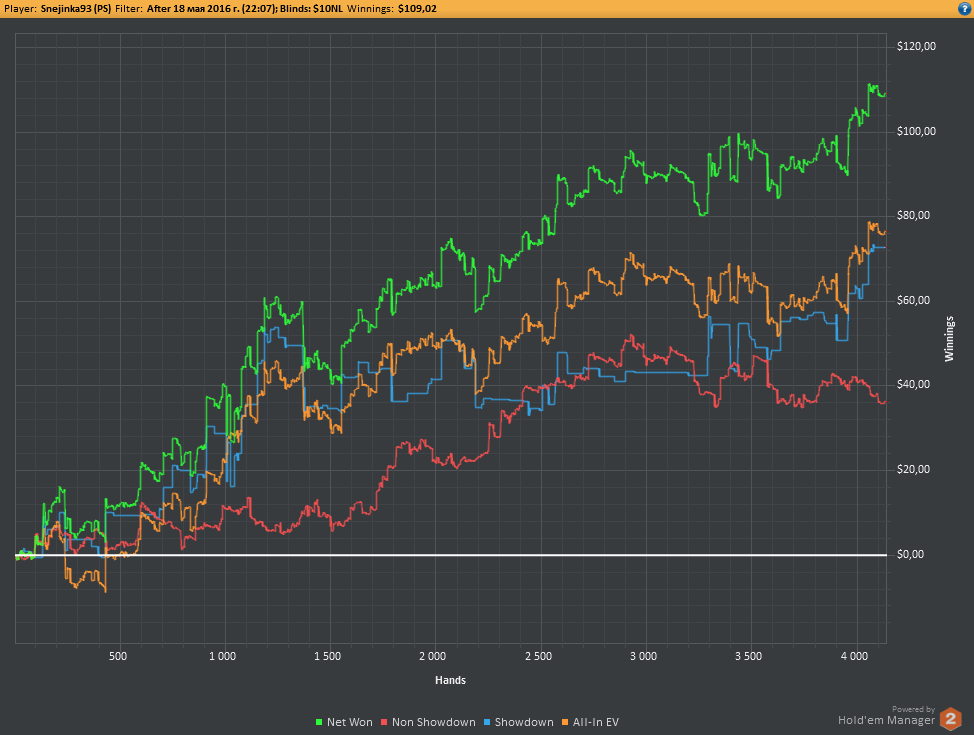Click the Hands axis title
974x735 pixels.
click(450, 680)
